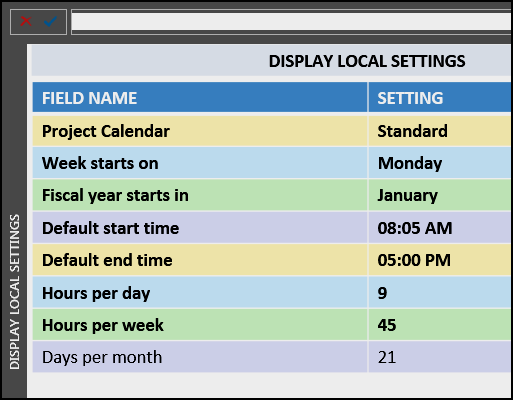Click inside the formula entry bar
The width and height of the screenshot is (513, 400).
coord(292,22)
